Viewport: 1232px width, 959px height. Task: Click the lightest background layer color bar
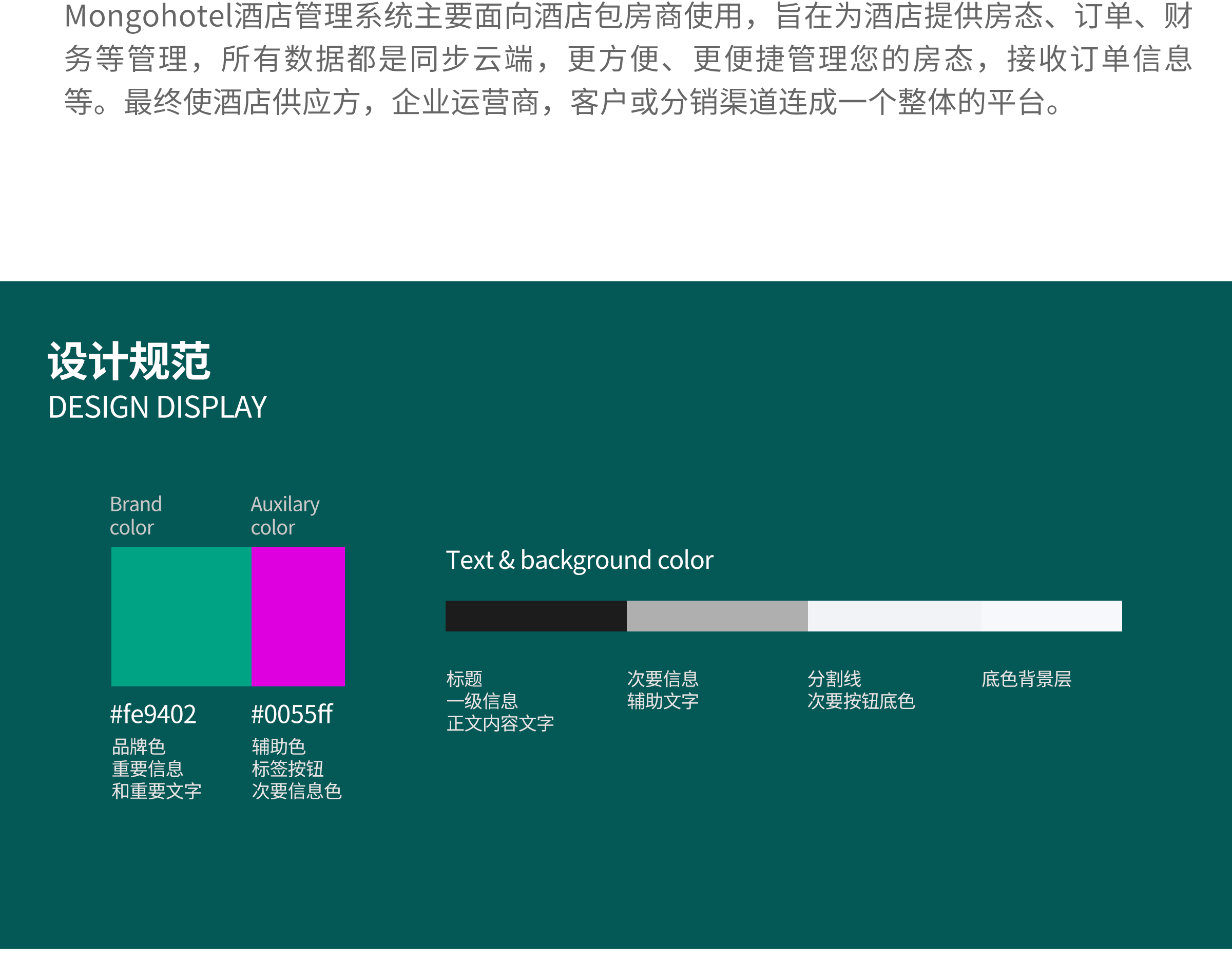coord(1051,616)
